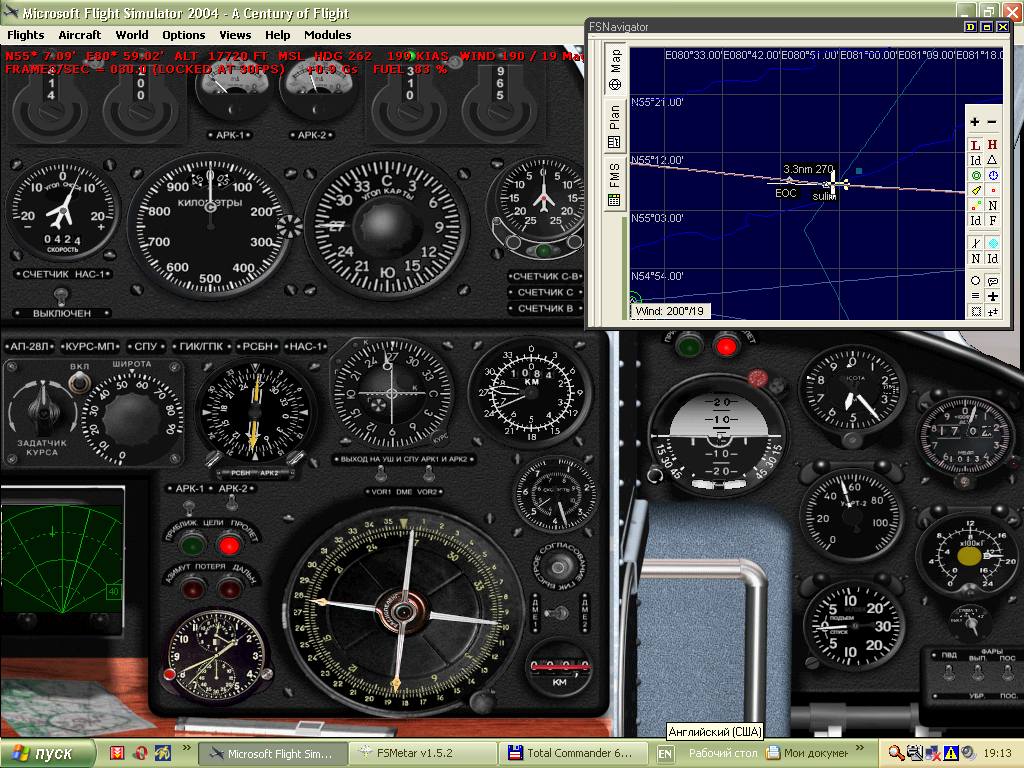Click the ГИК/ГПК panel label

click(x=200, y=346)
